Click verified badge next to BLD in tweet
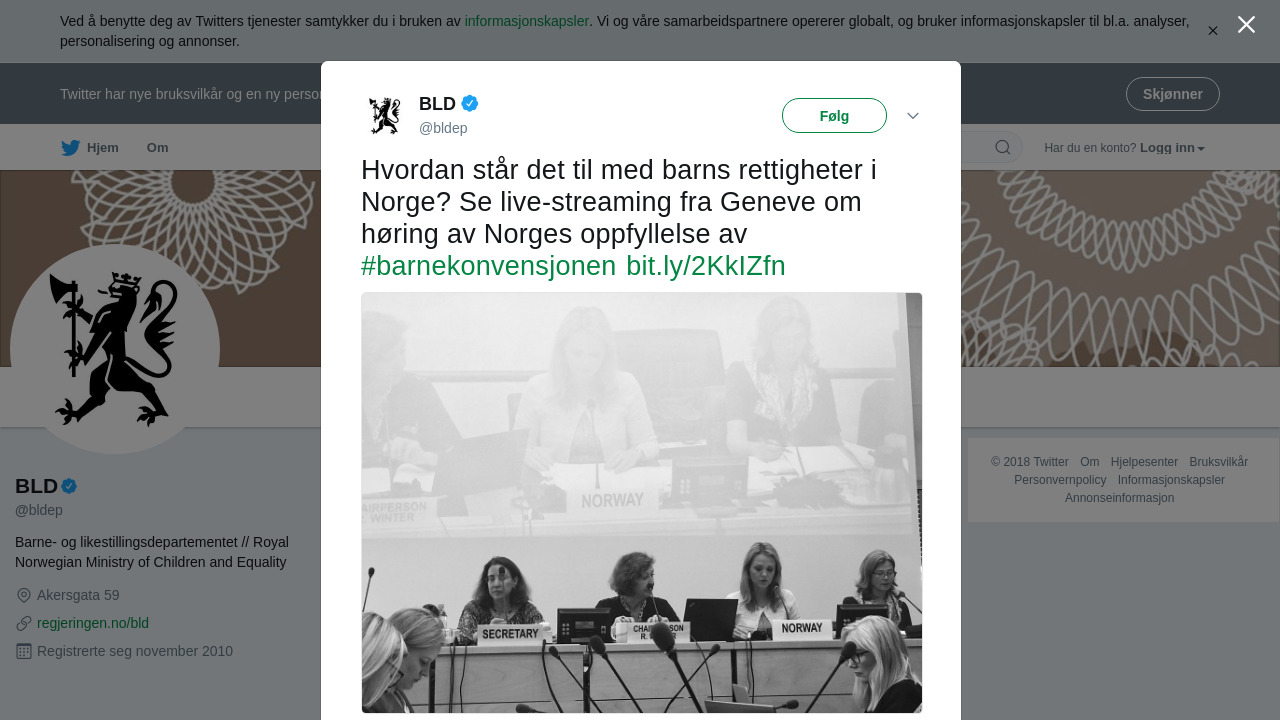Image resolution: width=1280 pixels, height=720 pixels. click(470, 103)
